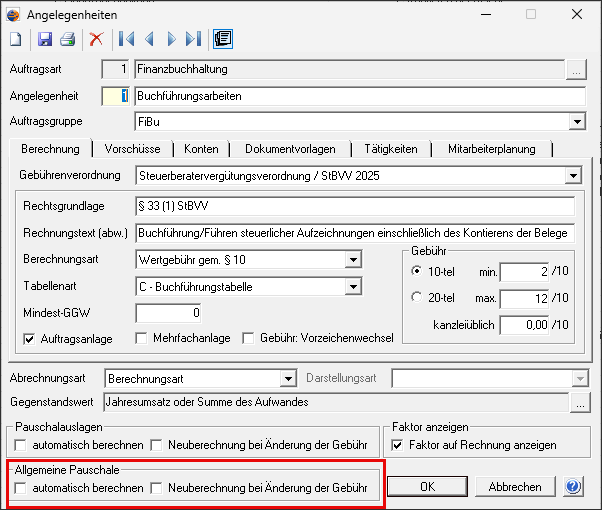
Task: Switch to the Berechnung tab
Action: point(50,149)
